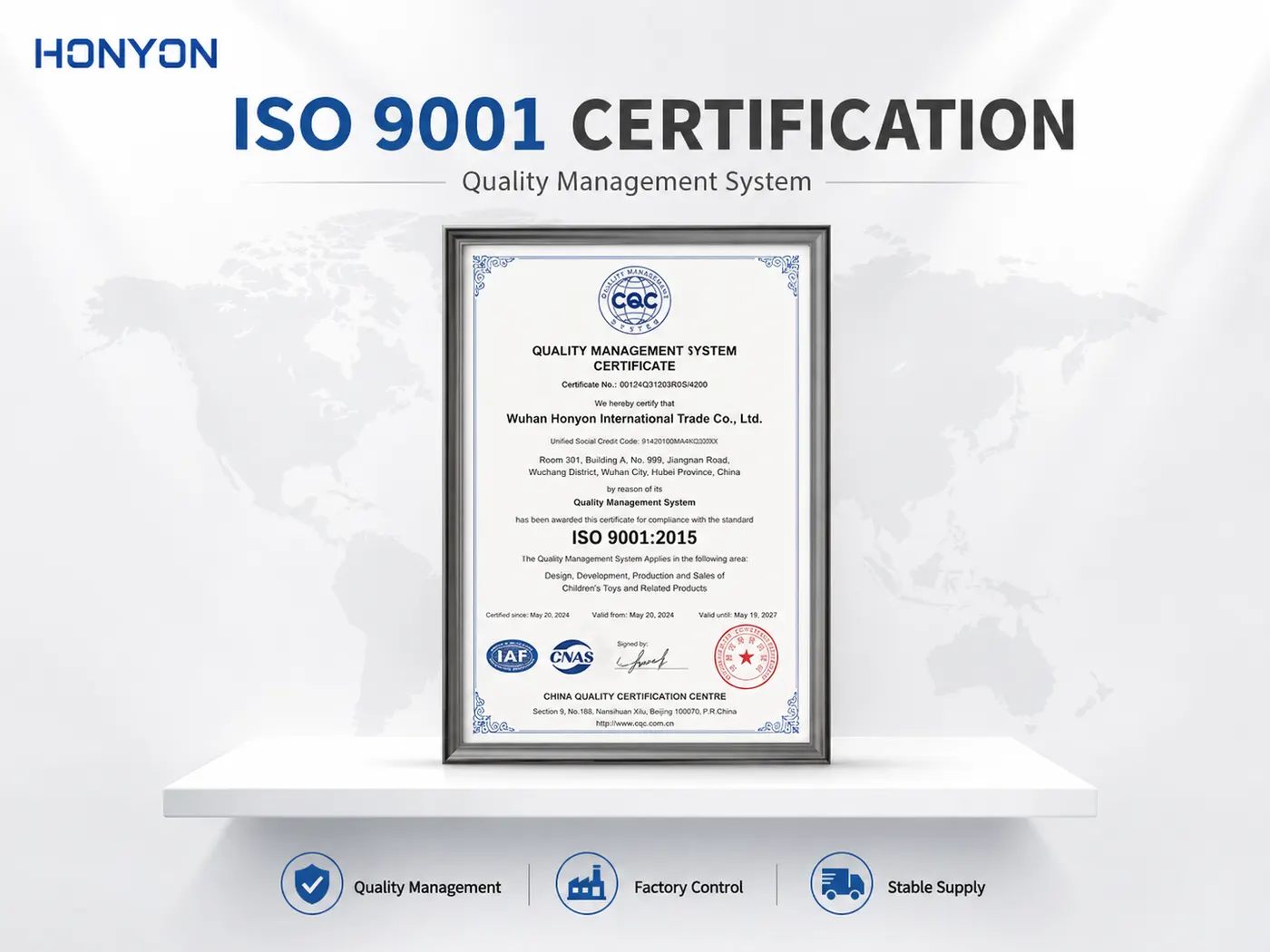Click the CQC globe seal on the certificate
This screenshot has height=952, width=1270.
(635, 300)
